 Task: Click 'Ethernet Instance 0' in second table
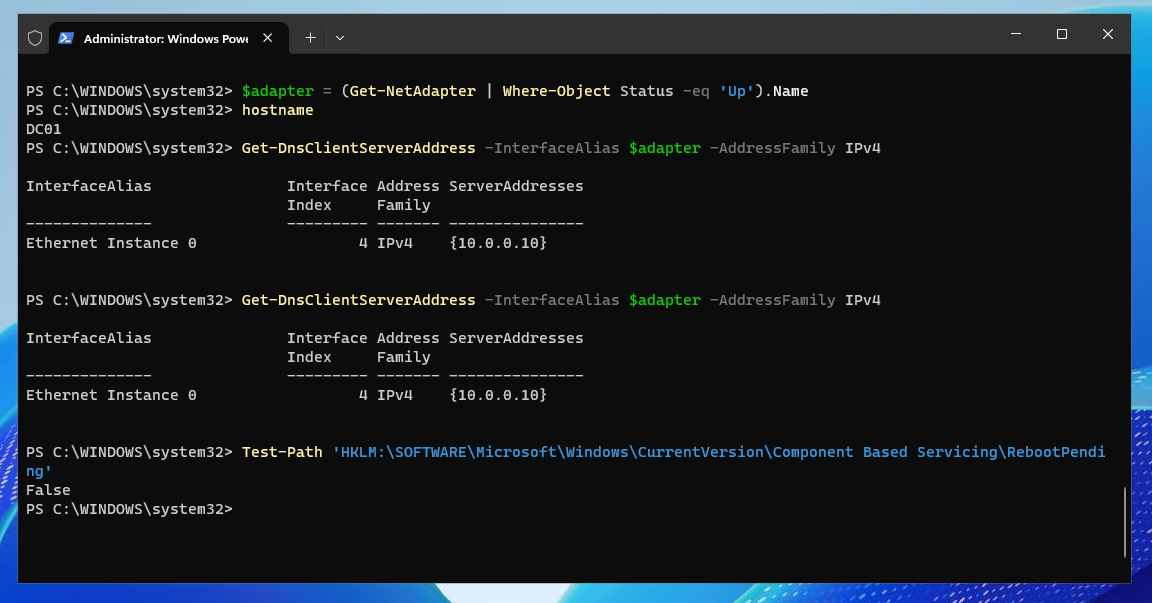[111, 395]
